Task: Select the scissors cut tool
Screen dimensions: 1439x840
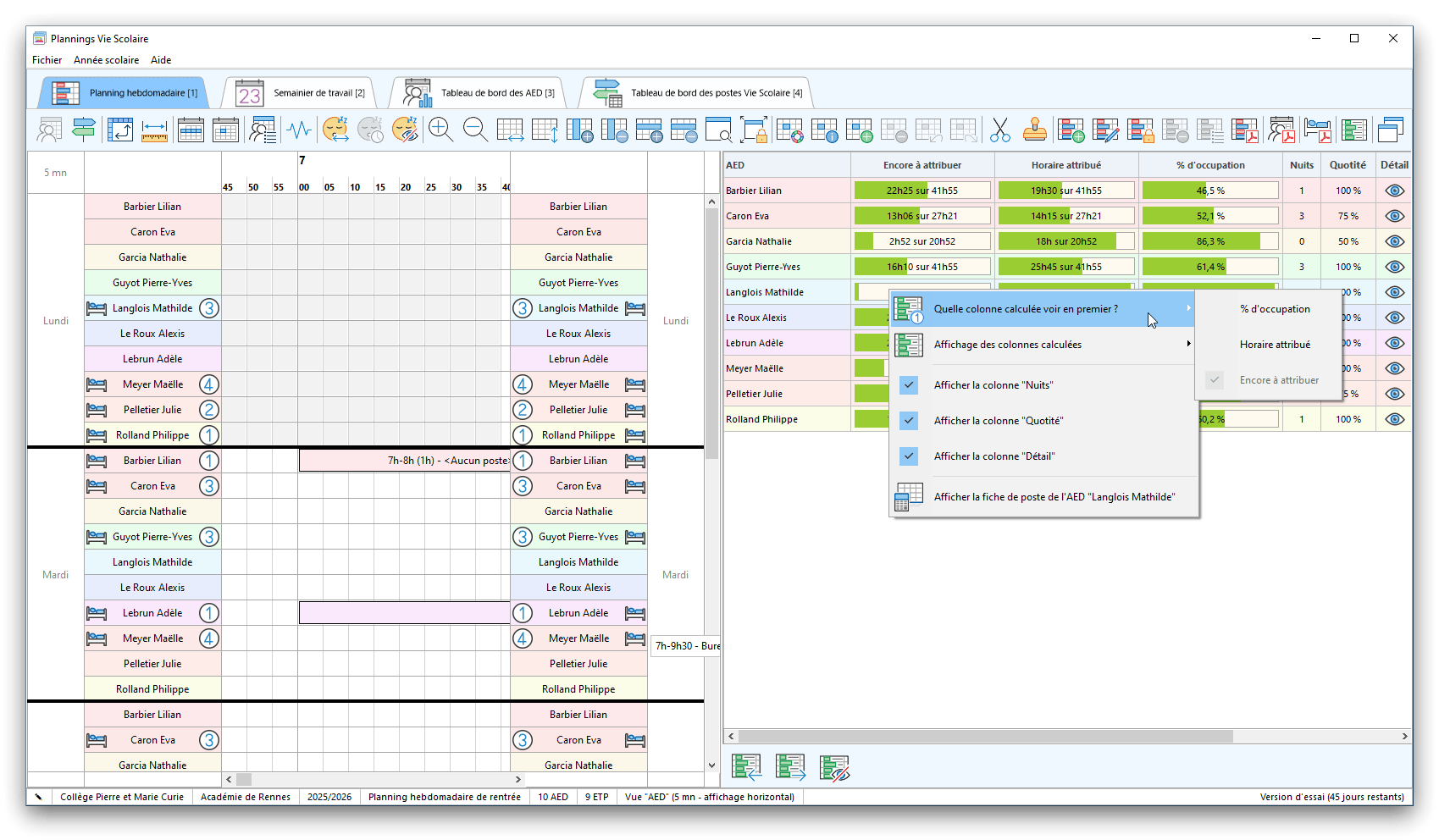Action: [999, 130]
